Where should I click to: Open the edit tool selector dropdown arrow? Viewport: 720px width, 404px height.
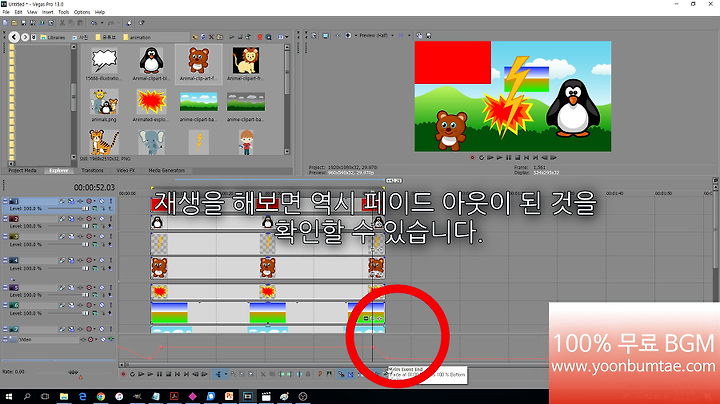click(x=225, y=374)
